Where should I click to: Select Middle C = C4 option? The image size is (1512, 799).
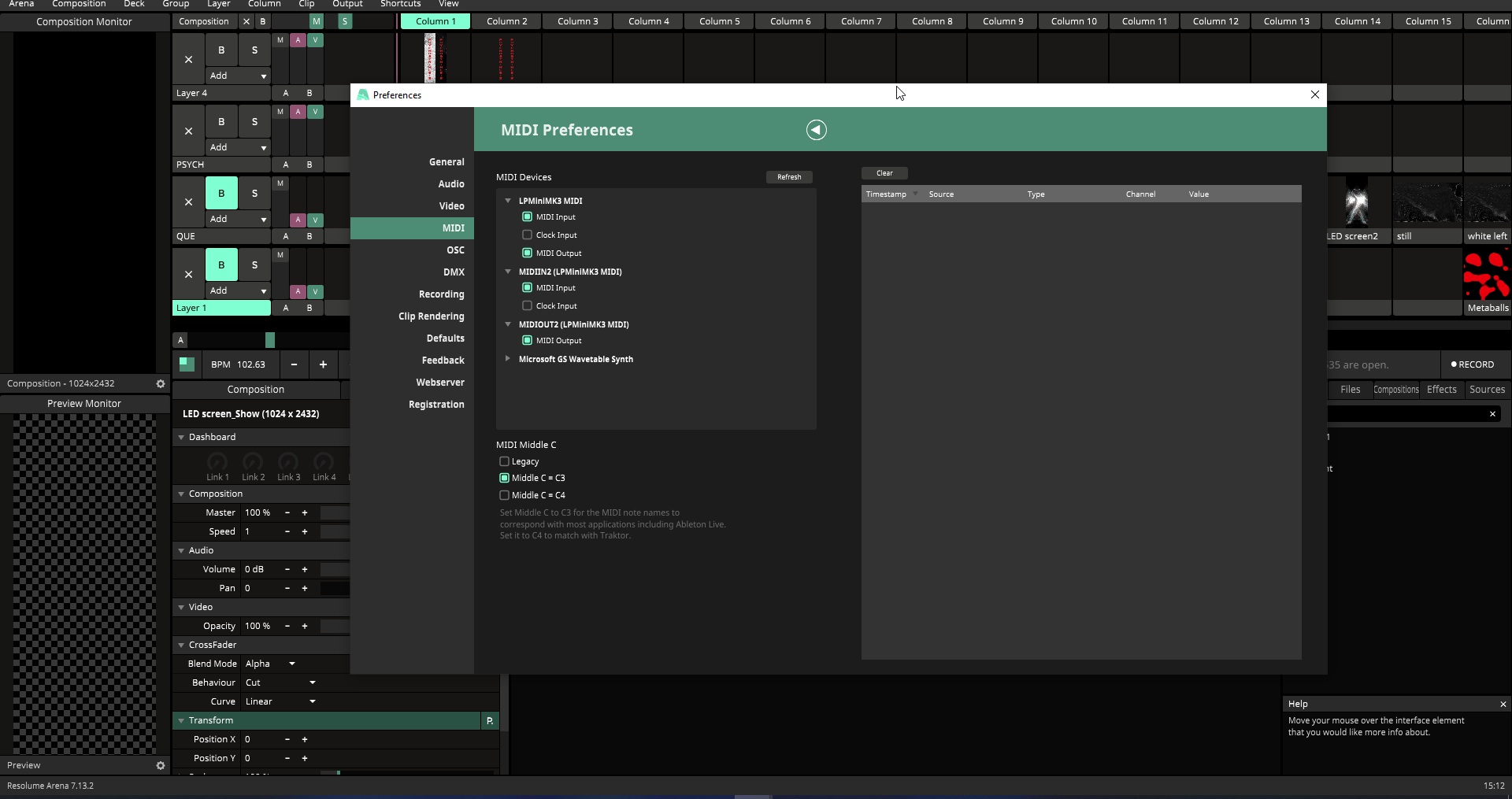505,495
